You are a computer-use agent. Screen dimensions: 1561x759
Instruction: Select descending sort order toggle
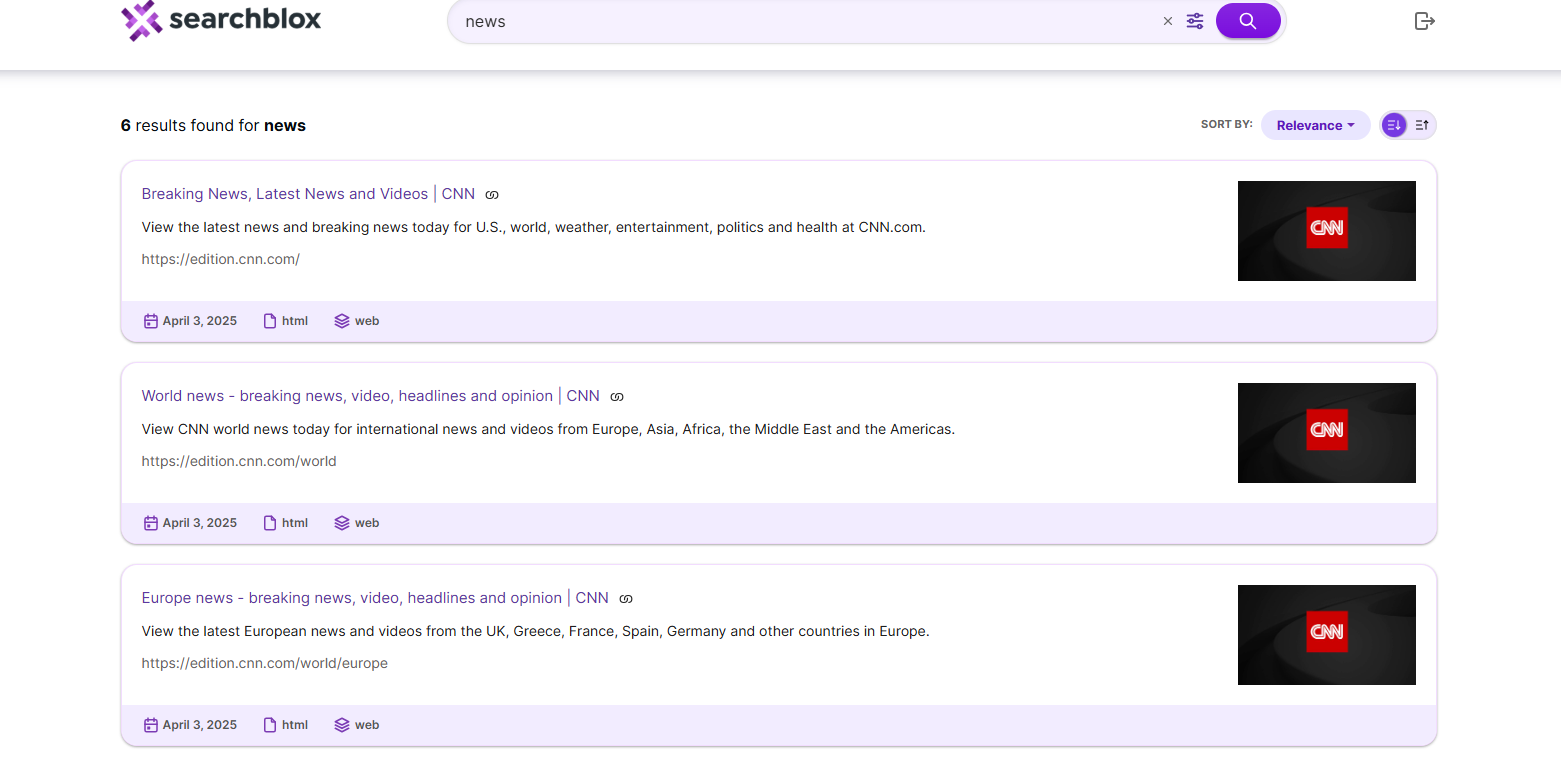pos(1394,125)
